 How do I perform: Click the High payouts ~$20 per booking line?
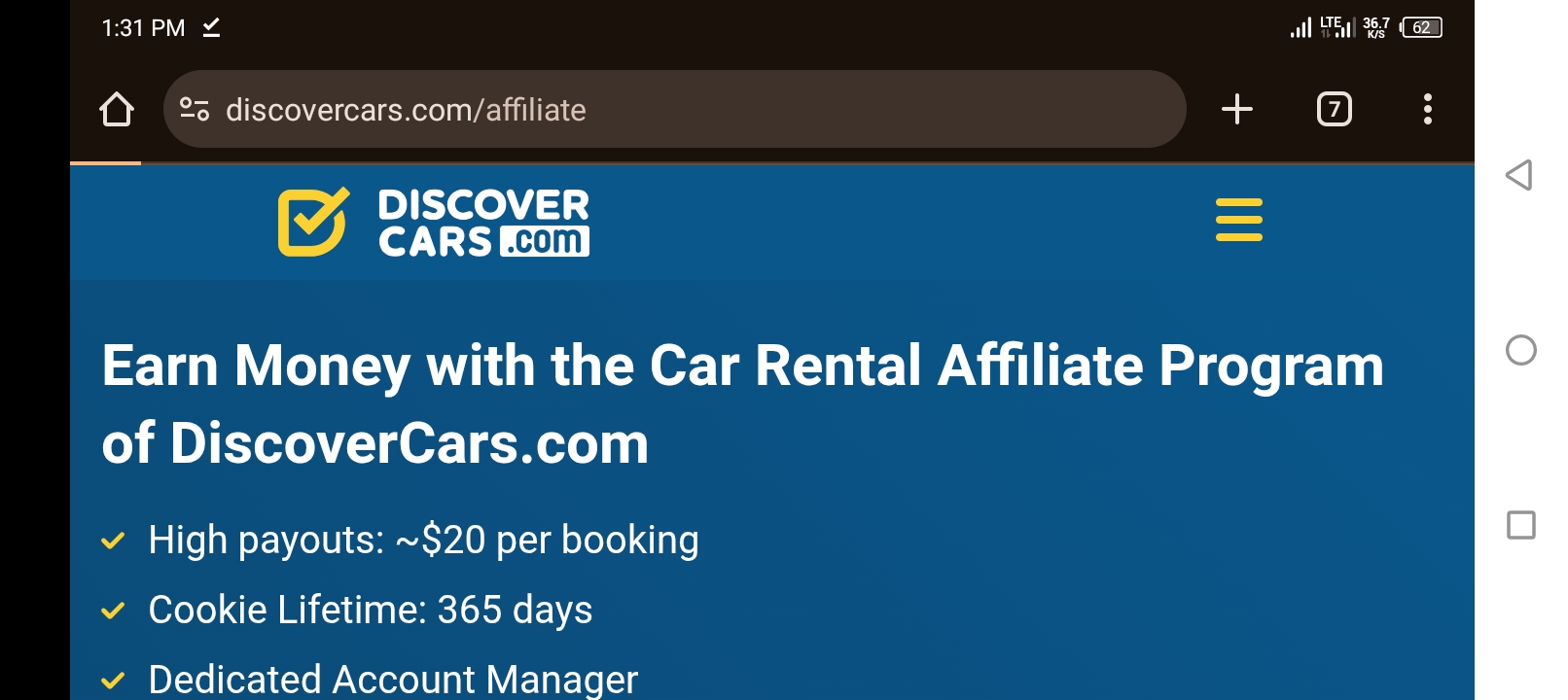click(x=423, y=540)
